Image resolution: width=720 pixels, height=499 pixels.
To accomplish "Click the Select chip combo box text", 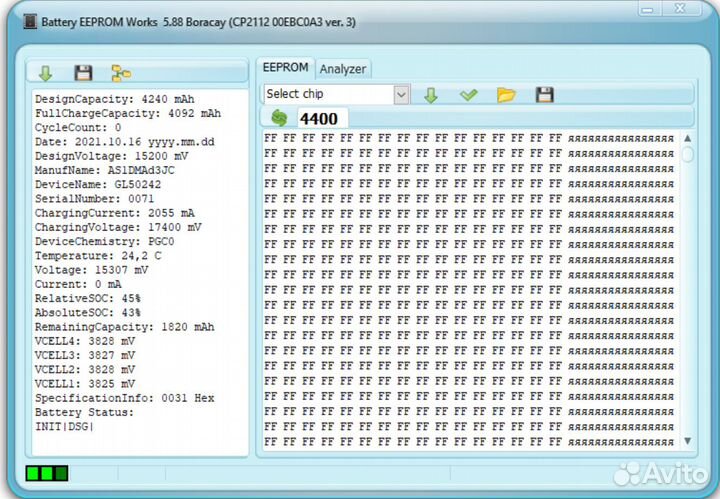I will point(328,95).
